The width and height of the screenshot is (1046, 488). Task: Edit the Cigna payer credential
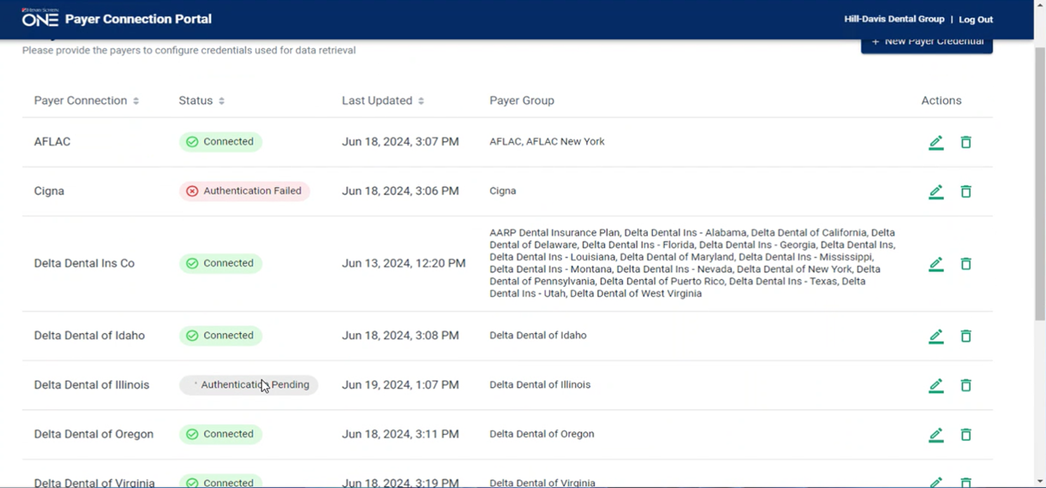tap(936, 191)
